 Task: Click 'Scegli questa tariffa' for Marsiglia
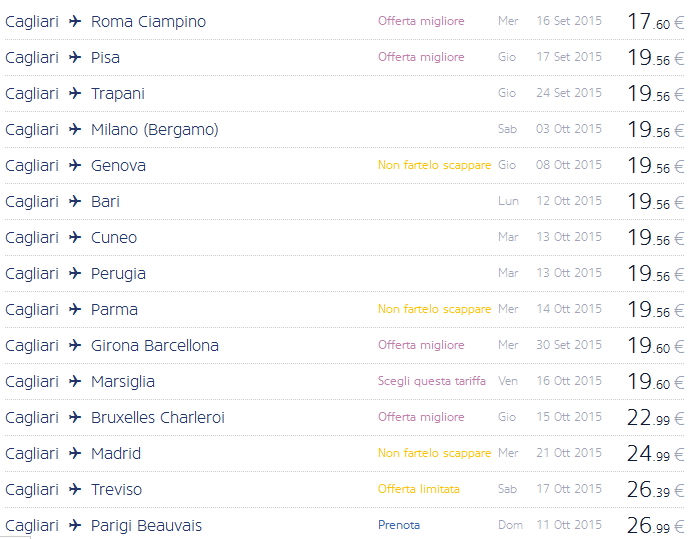tap(432, 381)
